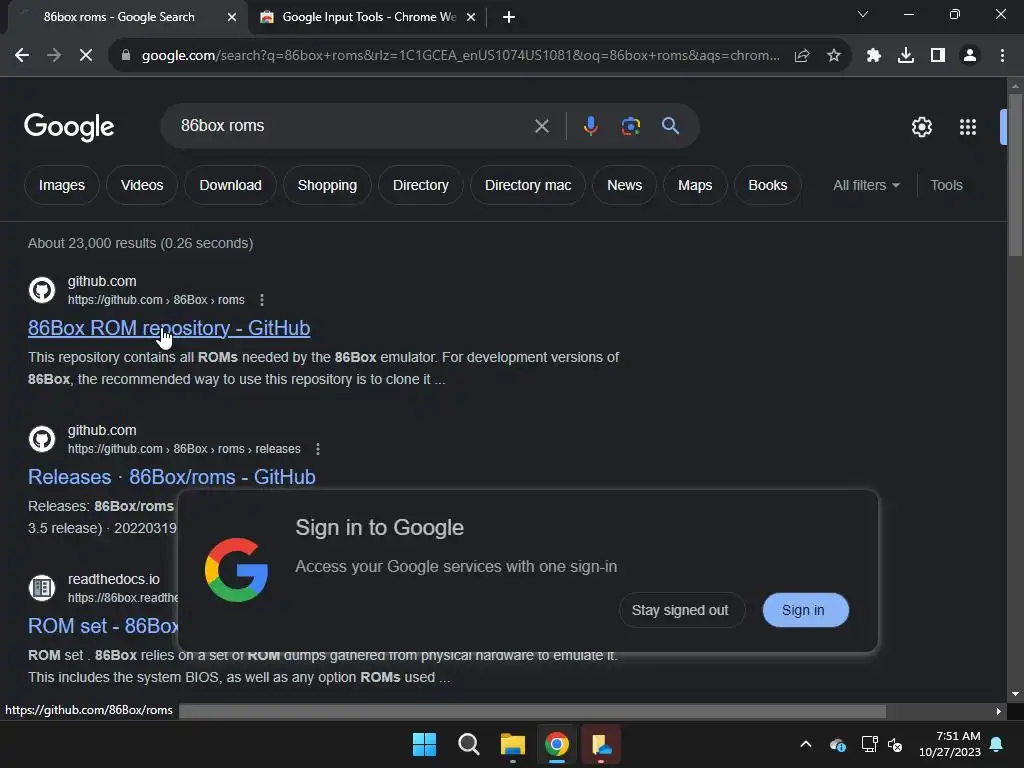Screen dimensions: 1024x768
Task: Open Releases · 86Box/roms - GitHub link
Action: (172, 477)
